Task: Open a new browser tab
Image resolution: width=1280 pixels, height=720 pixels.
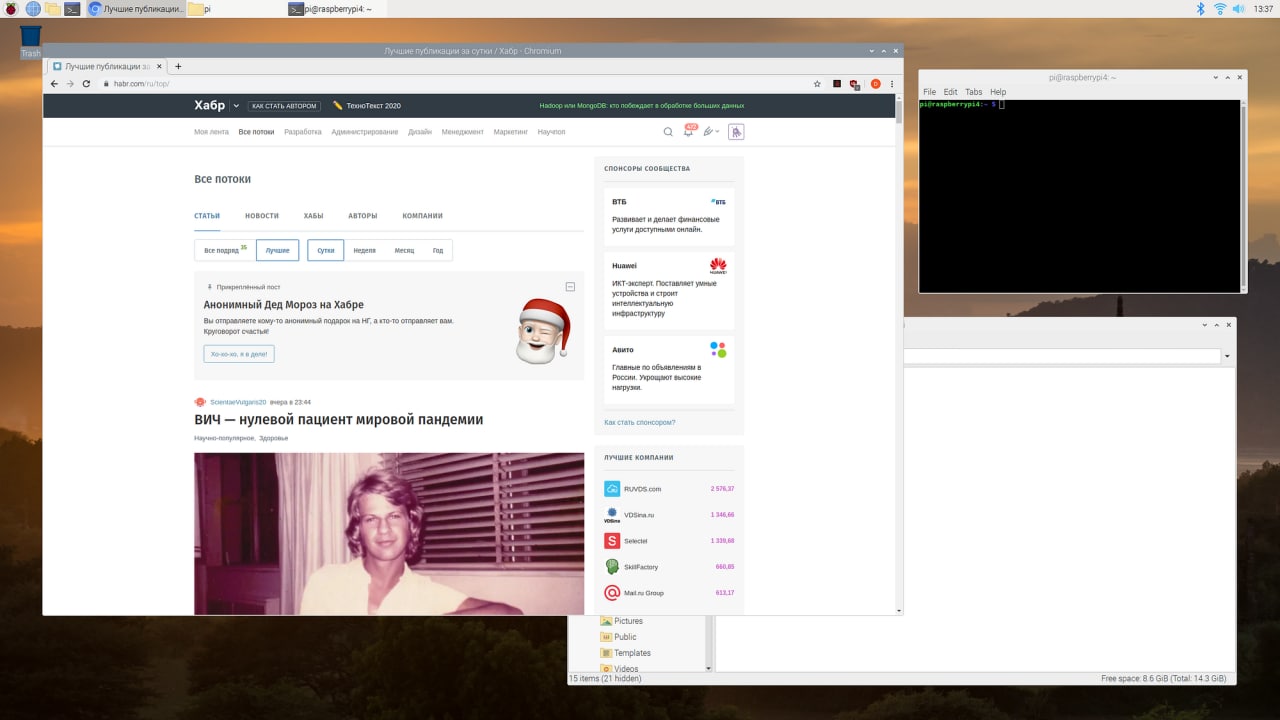Action: [x=178, y=66]
